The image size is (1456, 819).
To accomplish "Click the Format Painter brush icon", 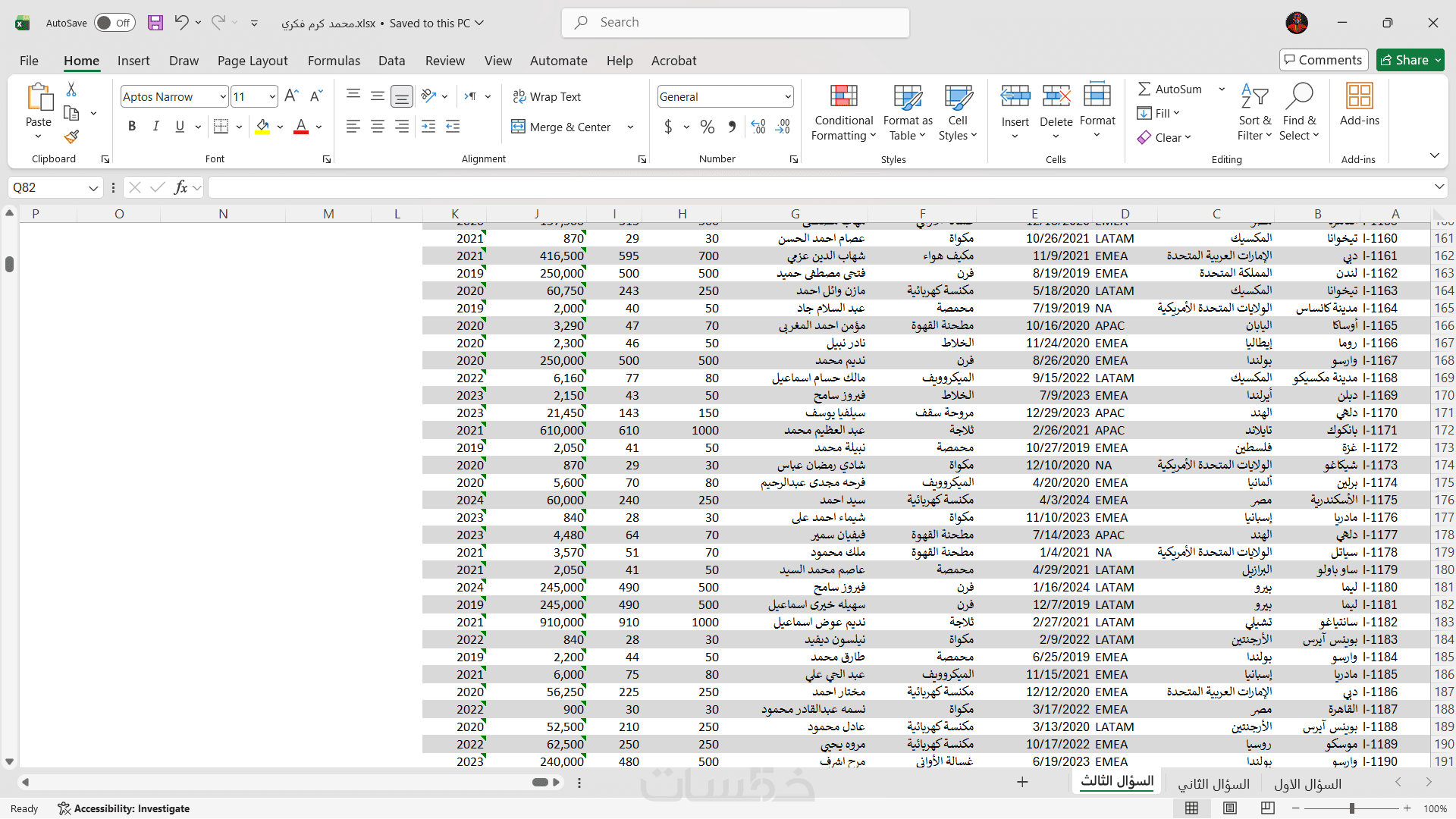I will pyautogui.click(x=71, y=137).
